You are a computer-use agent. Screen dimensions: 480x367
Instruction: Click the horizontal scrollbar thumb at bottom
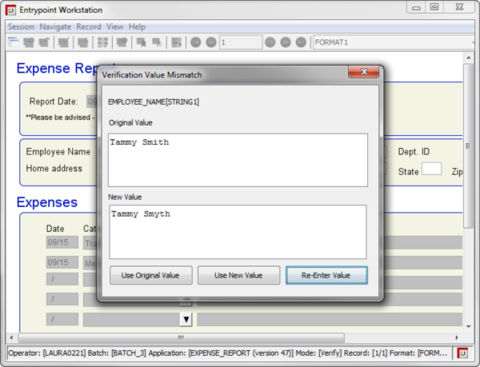(x=181, y=338)
